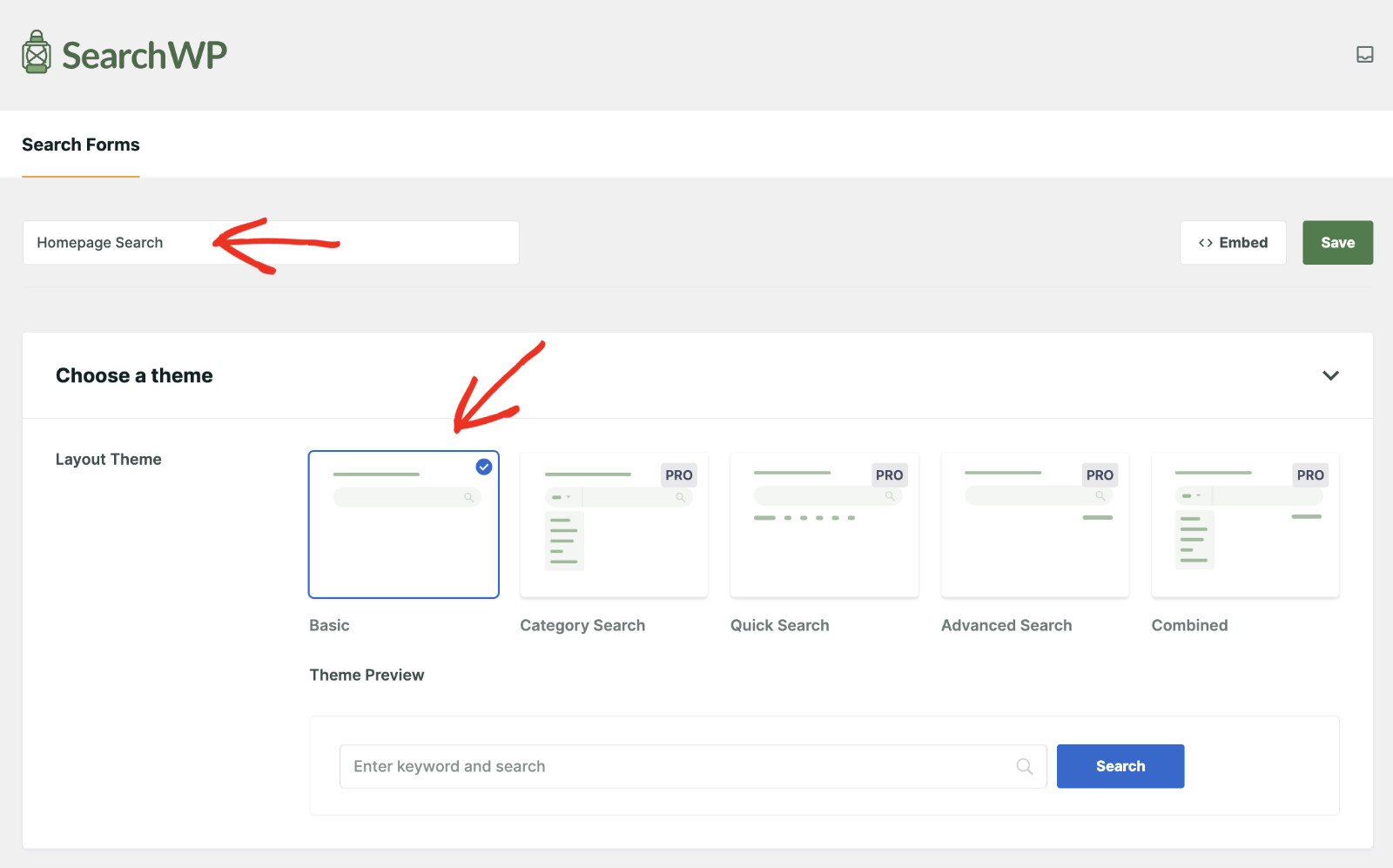Viewport: 1393px width, 868px height.
Task: Click the PRO badge on Quick Search
Action: click(889, 475)
